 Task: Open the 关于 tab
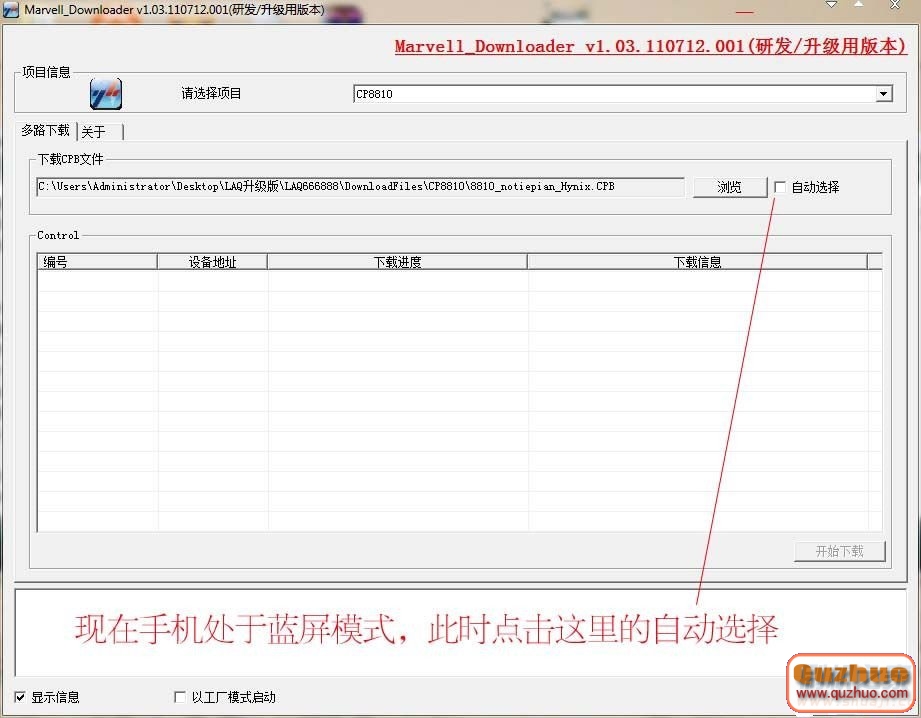click(x=100, y=132)
